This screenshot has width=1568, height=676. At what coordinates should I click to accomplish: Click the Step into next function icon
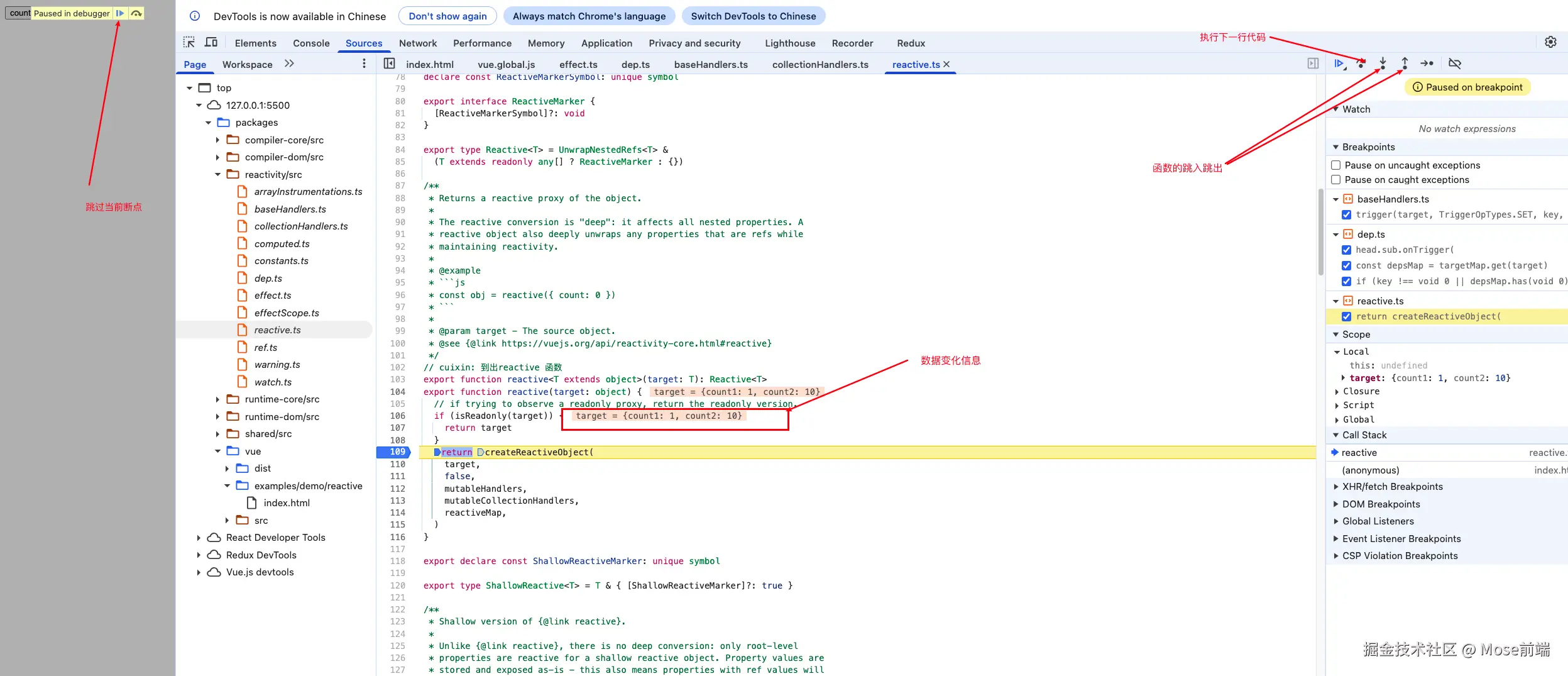coord(1383,64)
